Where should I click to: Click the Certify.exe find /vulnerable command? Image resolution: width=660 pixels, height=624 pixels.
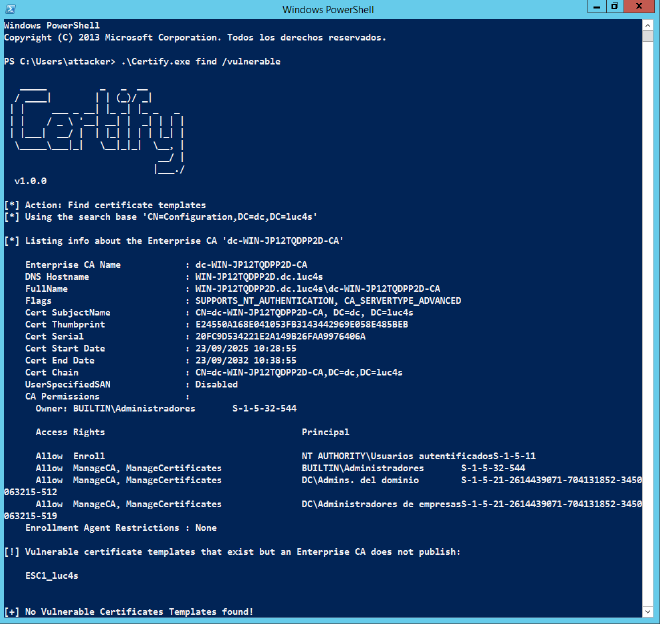200,62
